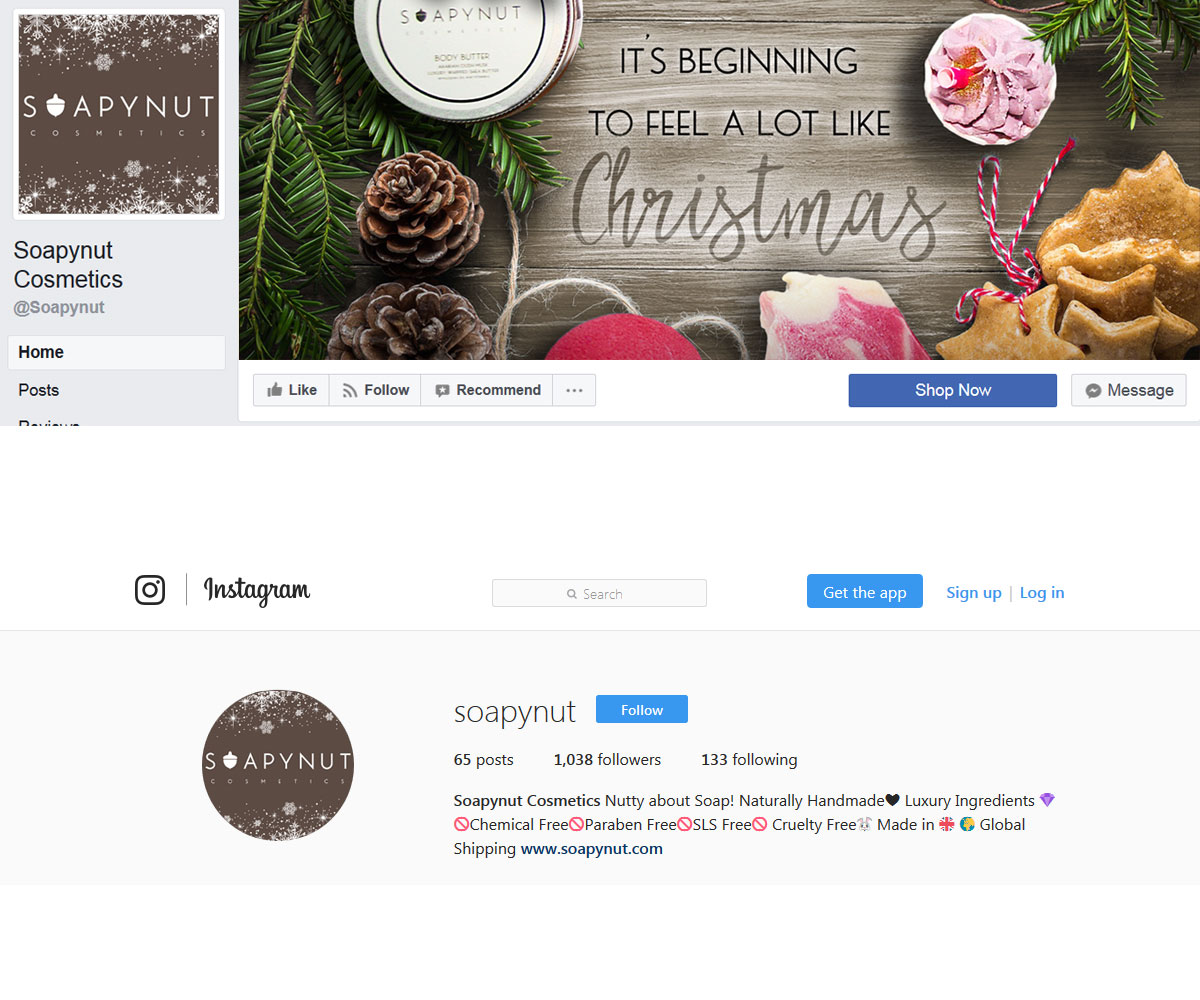Click the Recommend speech bubble icon
Image resolution: width=1200 pixels, height=1000 pixels.
coord(442,391)
